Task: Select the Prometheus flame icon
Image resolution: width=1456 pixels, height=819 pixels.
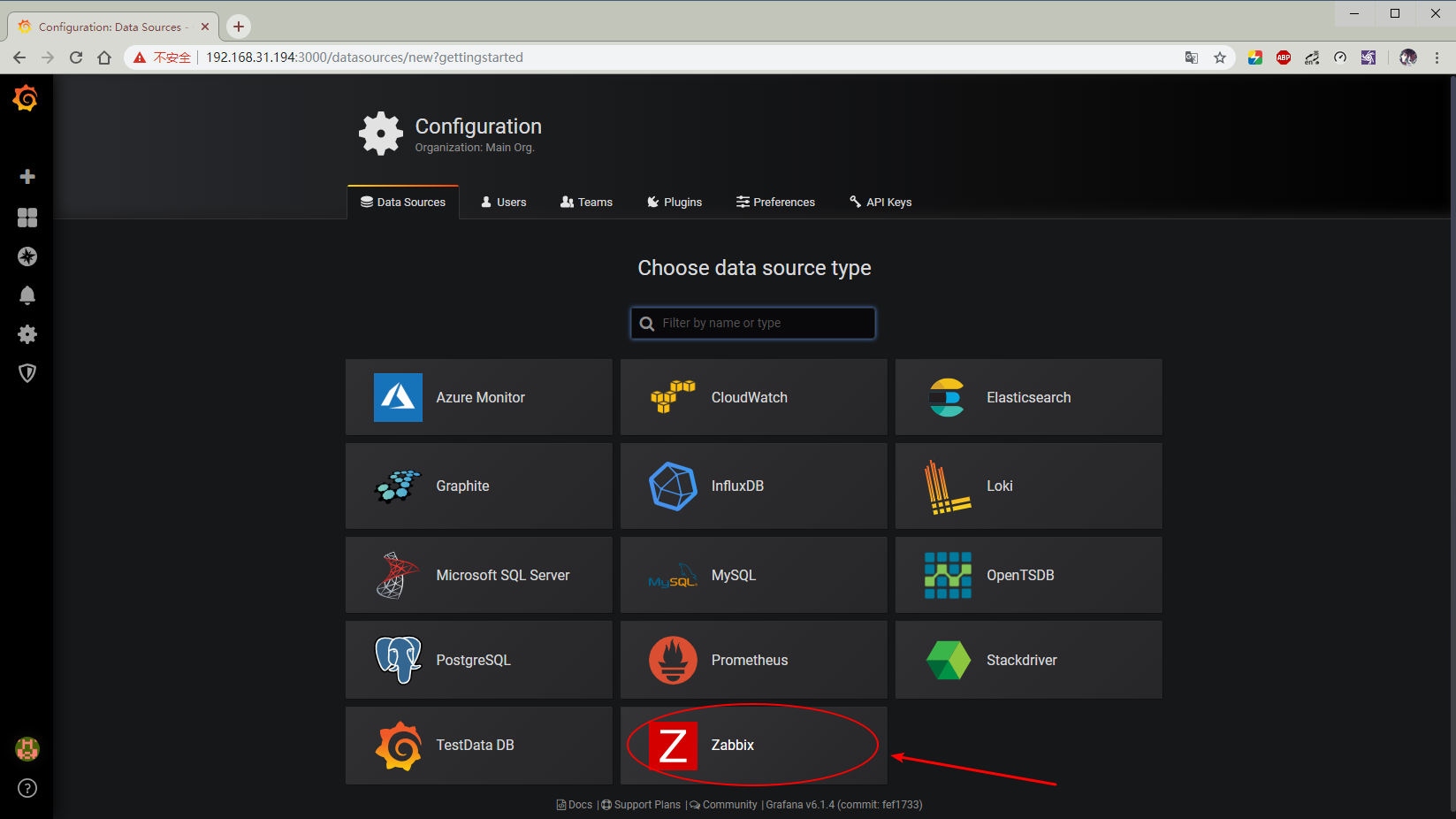Action: pyautogui.click(x=673, y=660)
